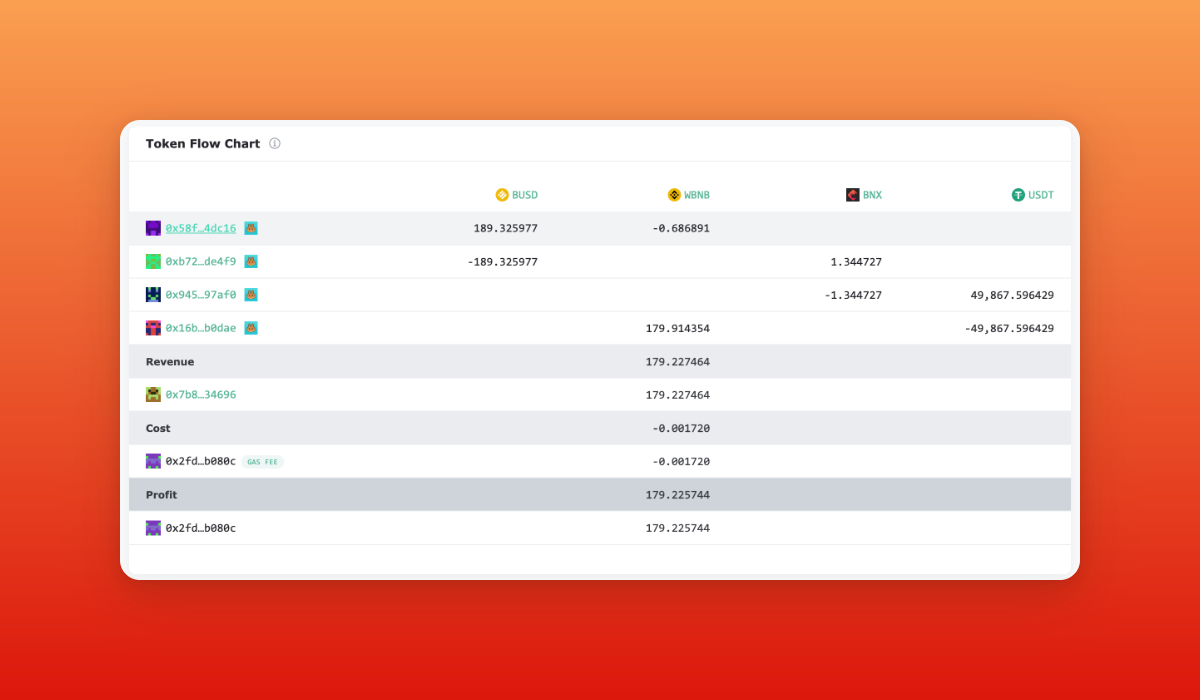Click the avatar icon for 0xb72…de4f9

point(153,262)
